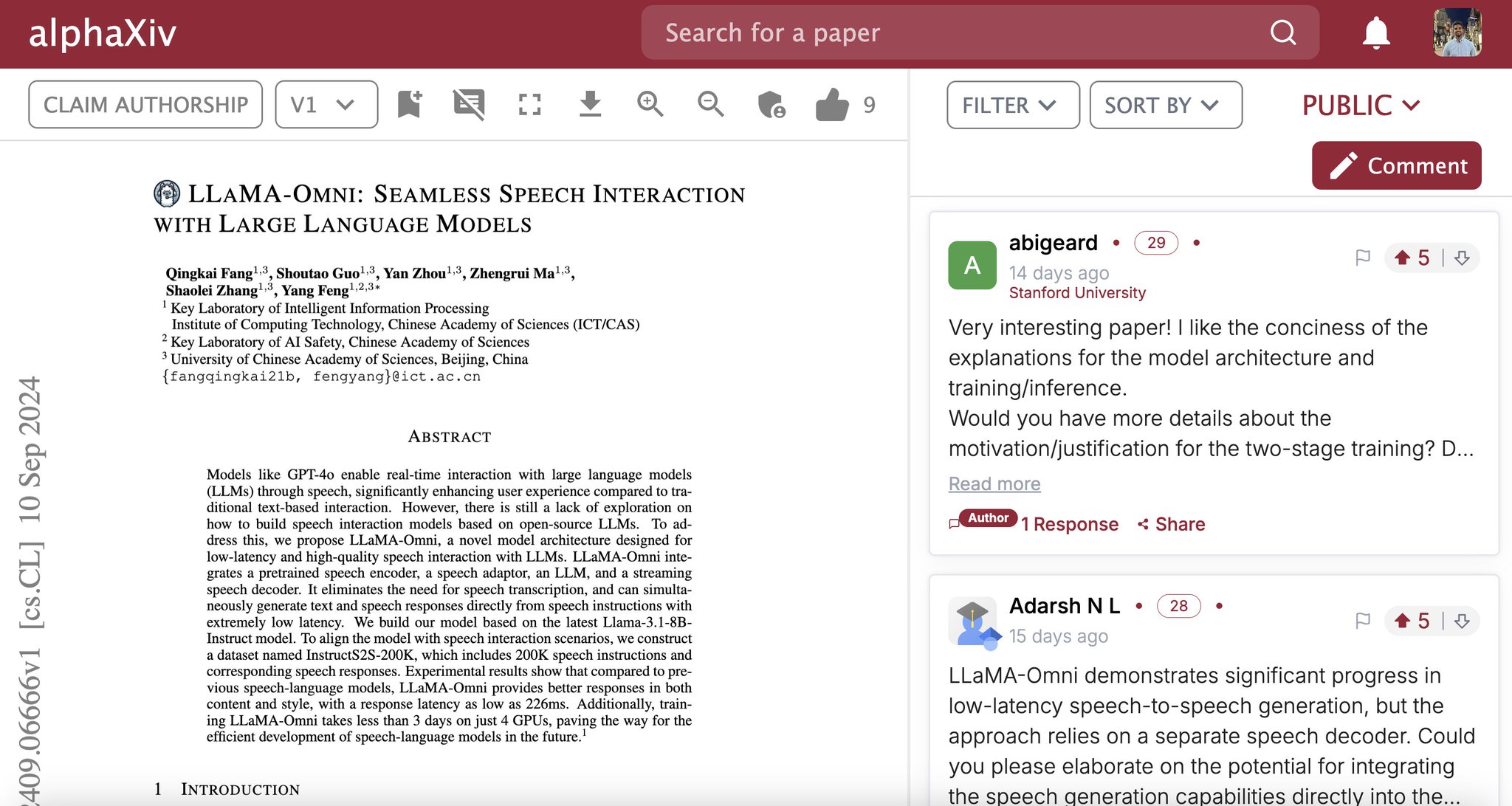Downvote abigeard's comment
The width and height of the screenshot is (1512, 806).
pyautogui.click(x=1462, y=258)
